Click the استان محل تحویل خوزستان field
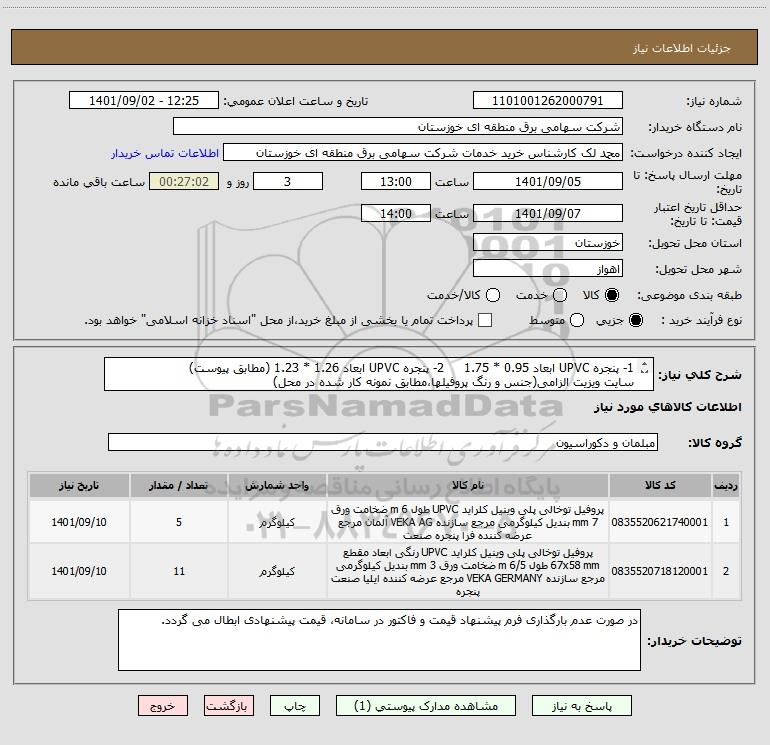 tap(548, 243)
